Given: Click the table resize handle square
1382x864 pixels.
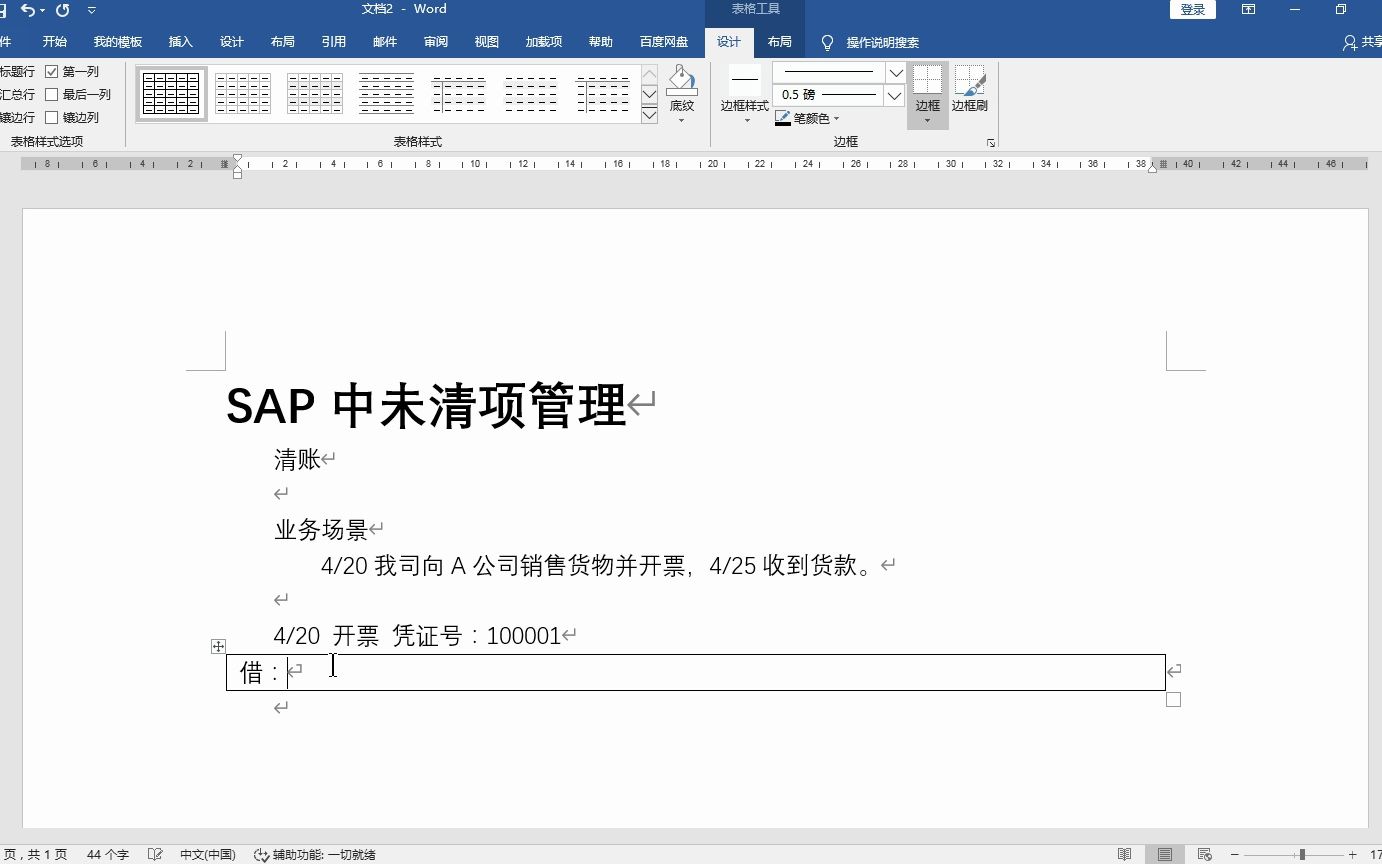Looking at the screenshot, I should [1173, 700].
